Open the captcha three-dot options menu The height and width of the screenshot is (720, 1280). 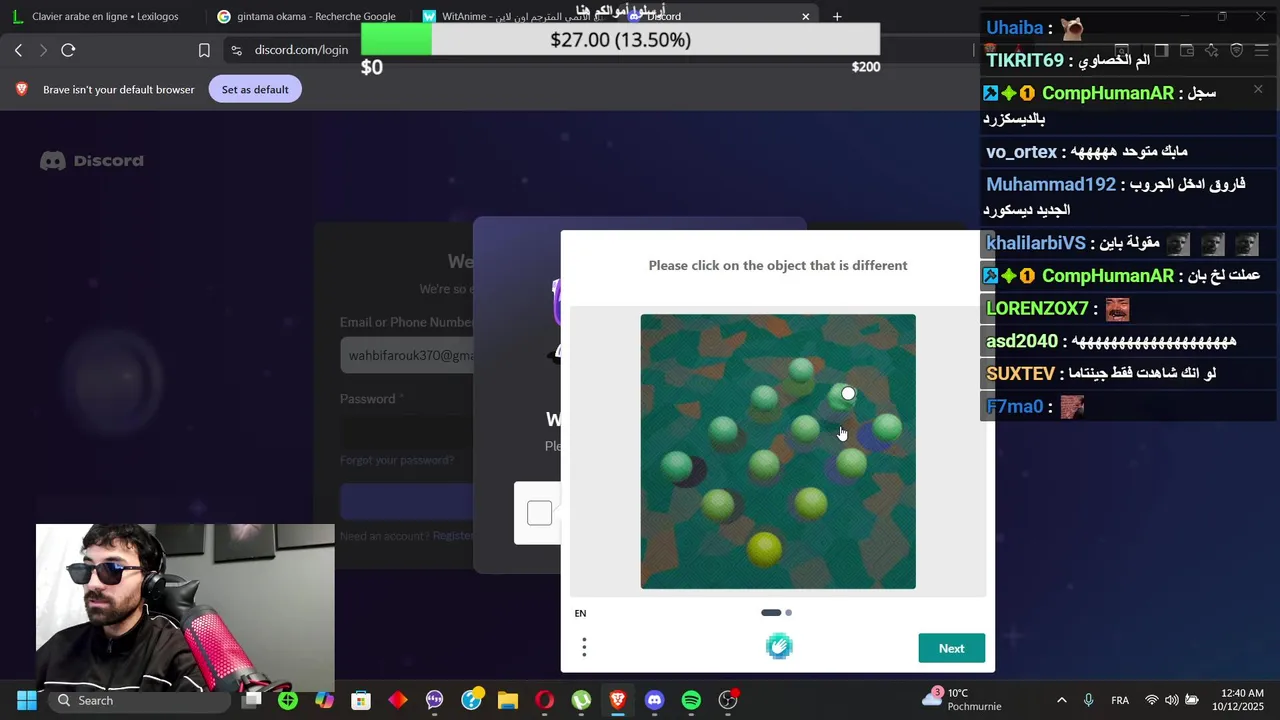click(x=584, y=647)
